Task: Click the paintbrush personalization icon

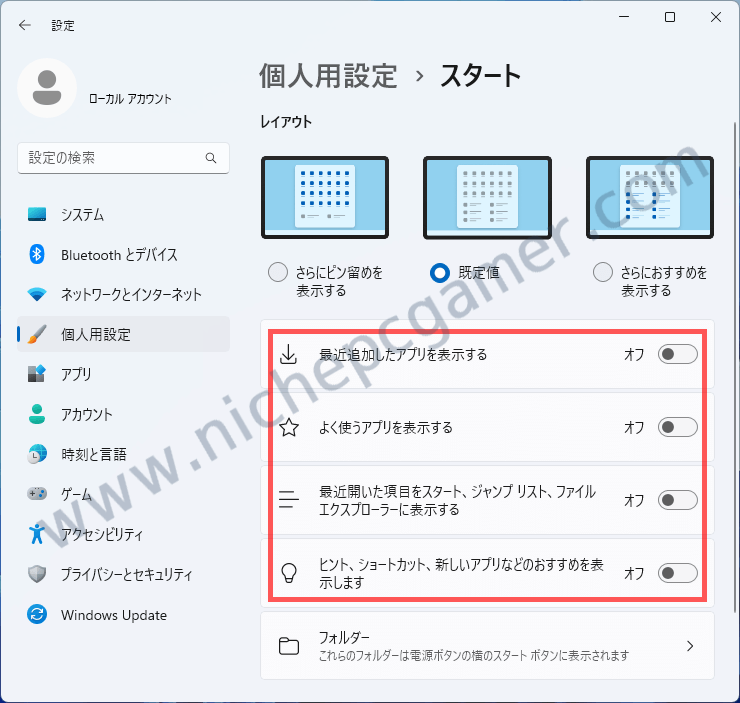Action: tap(37, 334)
